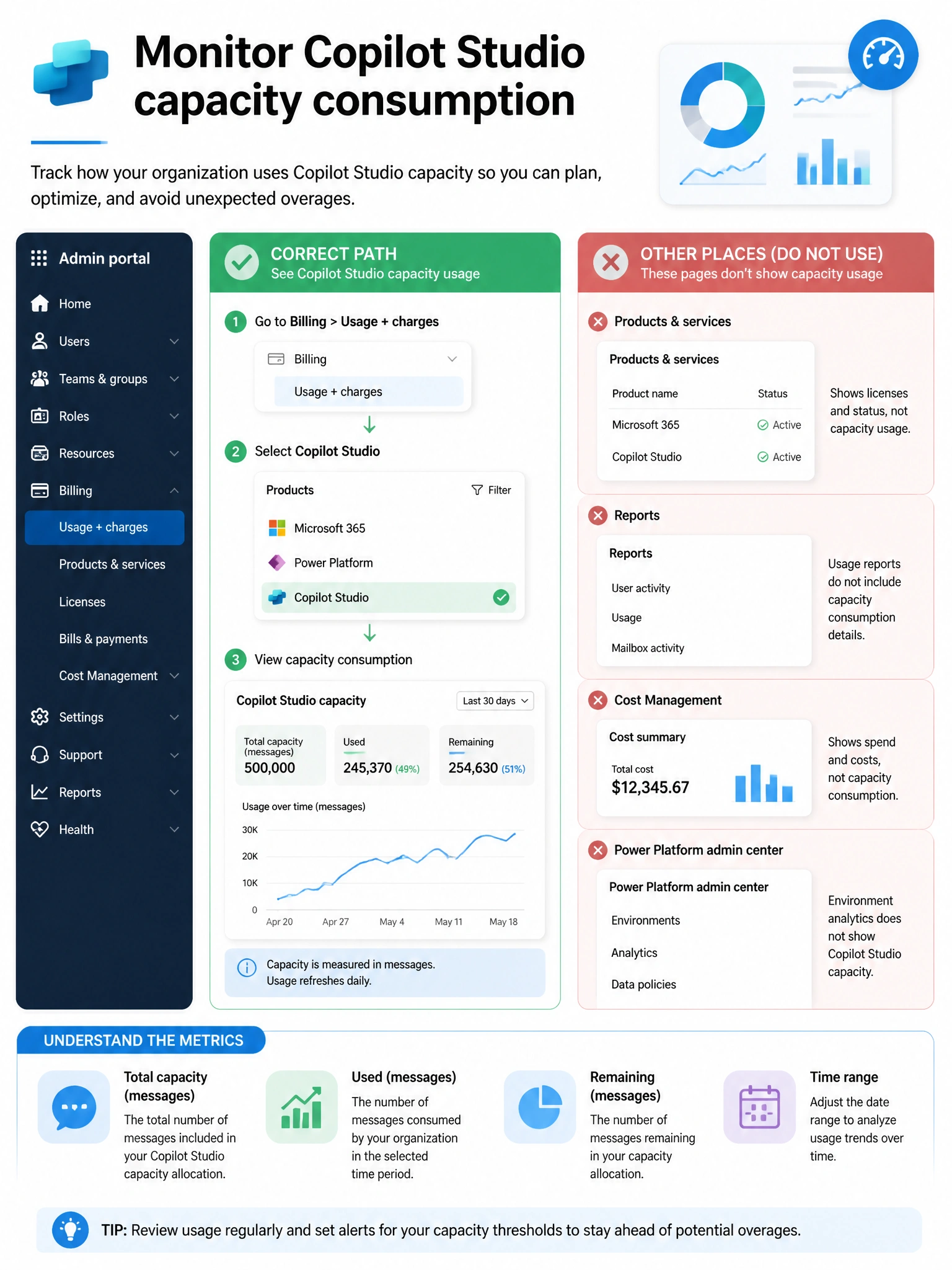Click the Cost summary bar chart thumbnail
The width and height of the screenshot is (952, 1270).
coord(764,783)
